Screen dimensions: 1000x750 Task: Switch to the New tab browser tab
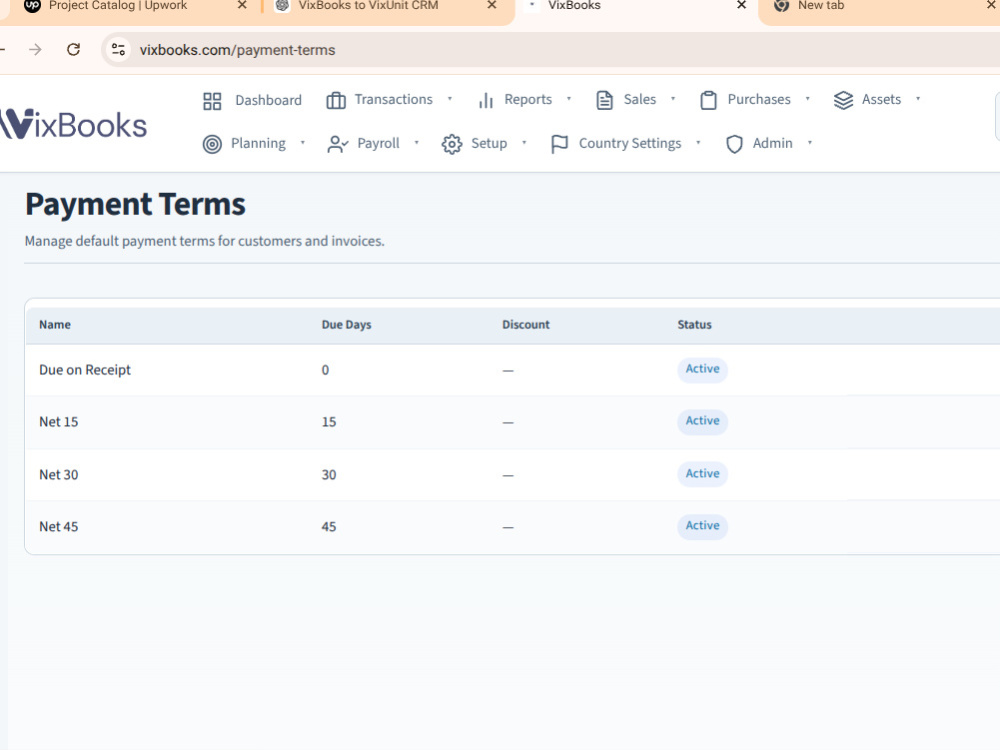tap(821, 6)
